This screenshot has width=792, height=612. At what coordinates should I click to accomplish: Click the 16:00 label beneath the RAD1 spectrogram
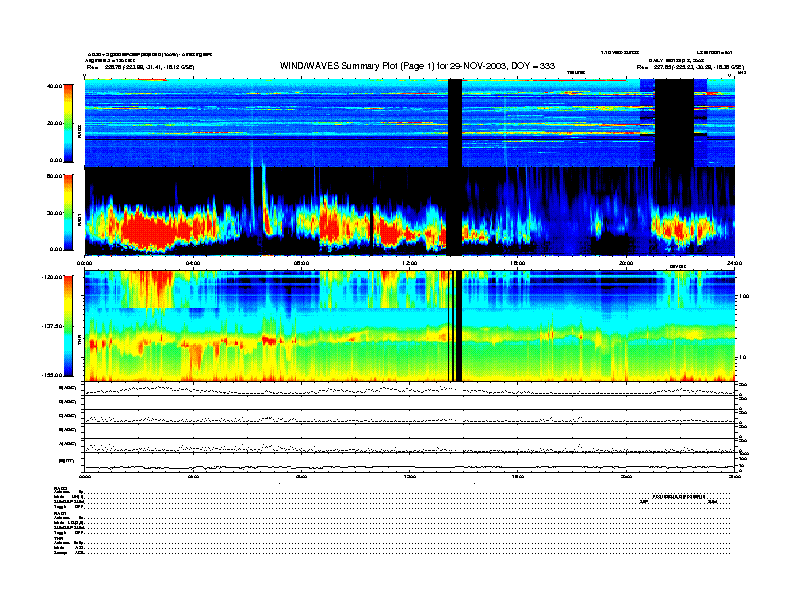(x=518, y=263)
